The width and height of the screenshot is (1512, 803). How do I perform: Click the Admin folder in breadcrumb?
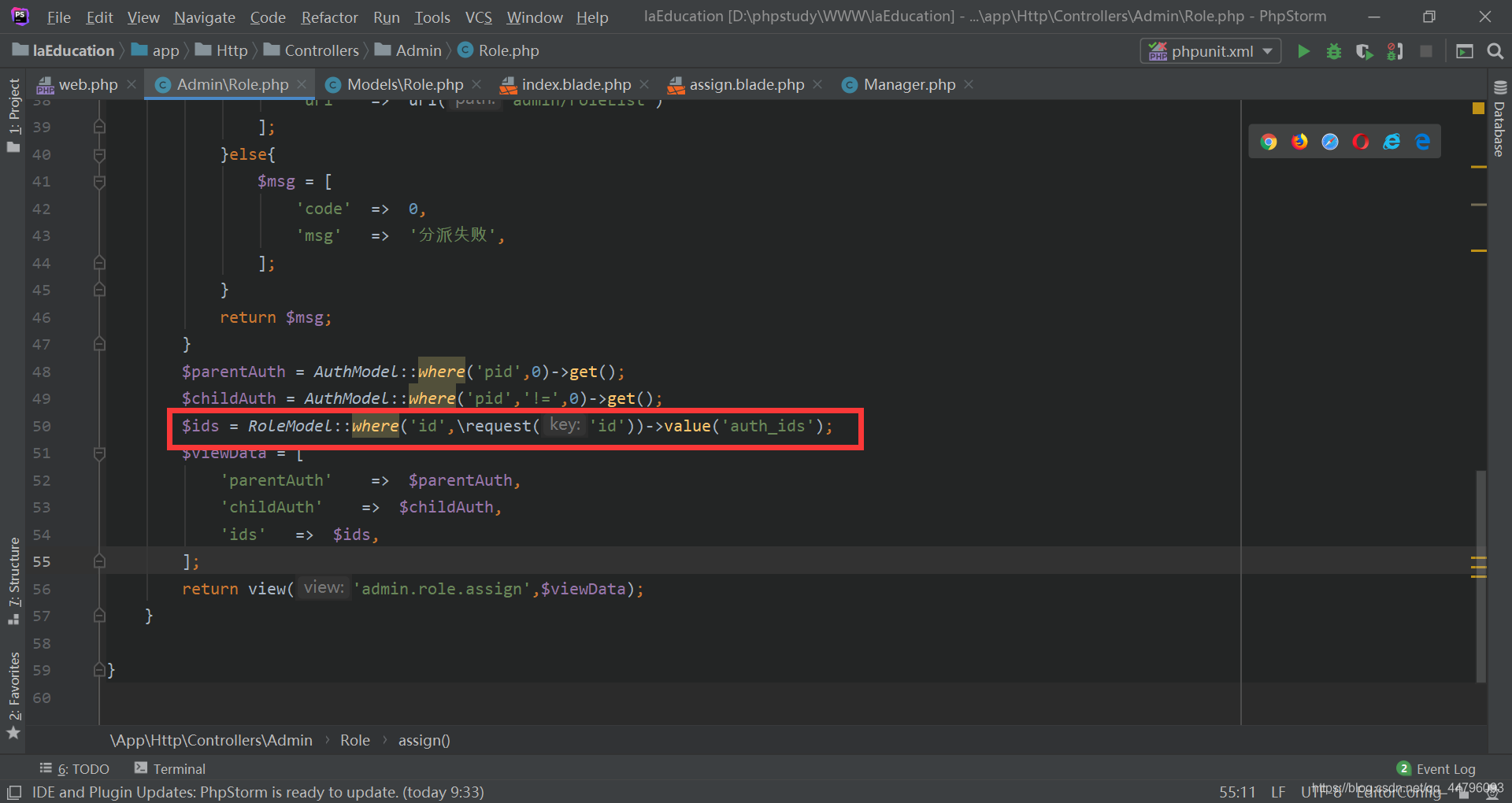point(408,50)
